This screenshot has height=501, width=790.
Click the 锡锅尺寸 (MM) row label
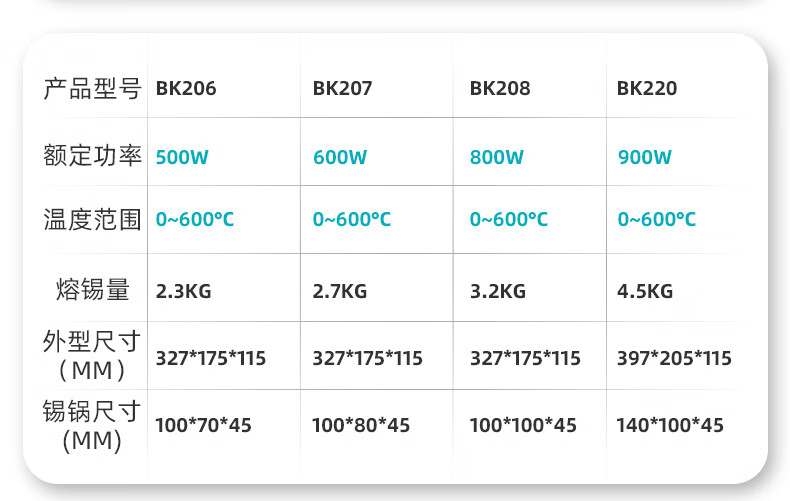click(92, 424)
